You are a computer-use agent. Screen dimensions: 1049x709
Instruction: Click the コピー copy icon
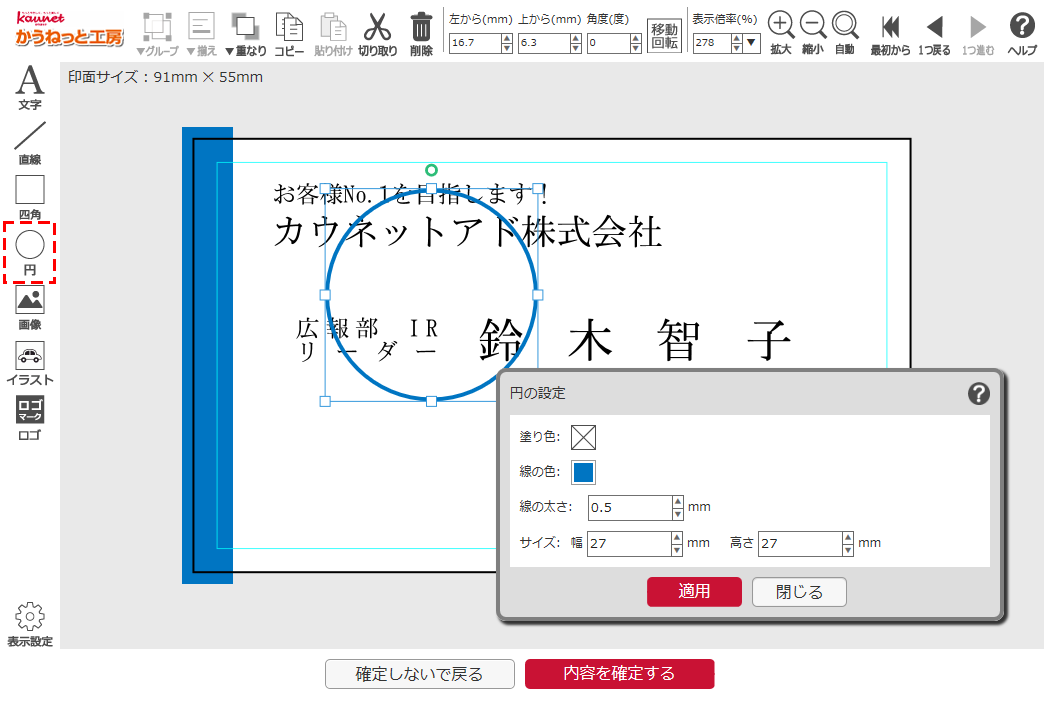[289, 27]
